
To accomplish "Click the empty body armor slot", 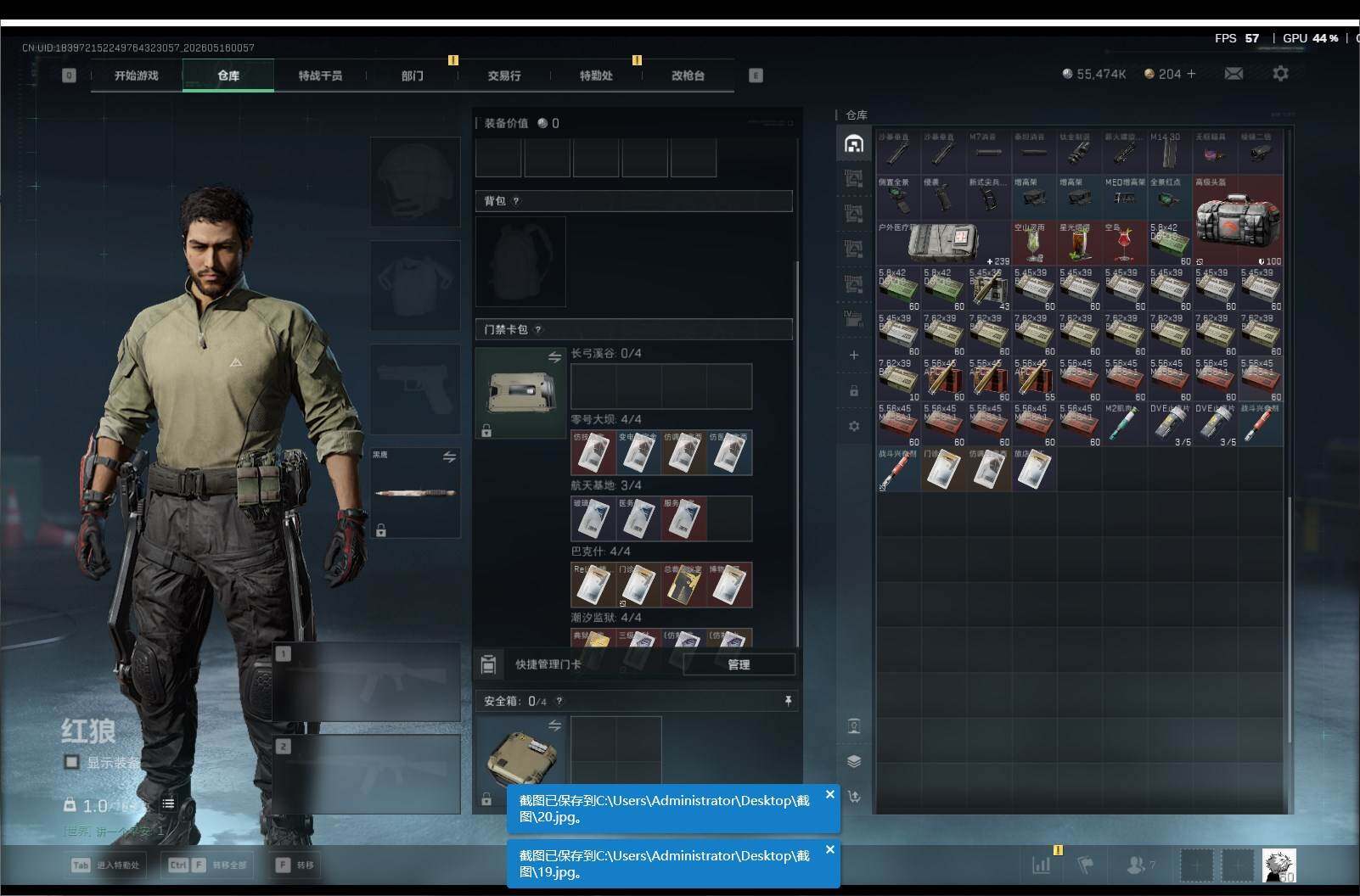I will [415, 285].
